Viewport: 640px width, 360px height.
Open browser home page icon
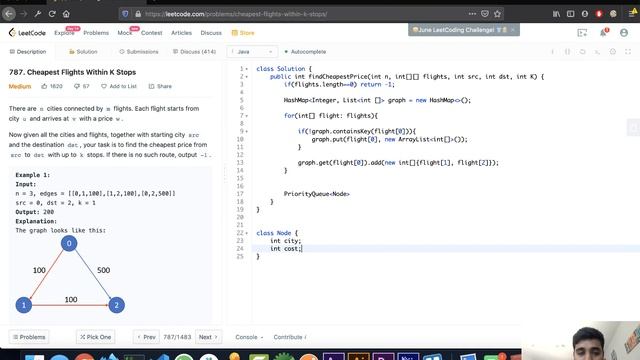(66, 14)
